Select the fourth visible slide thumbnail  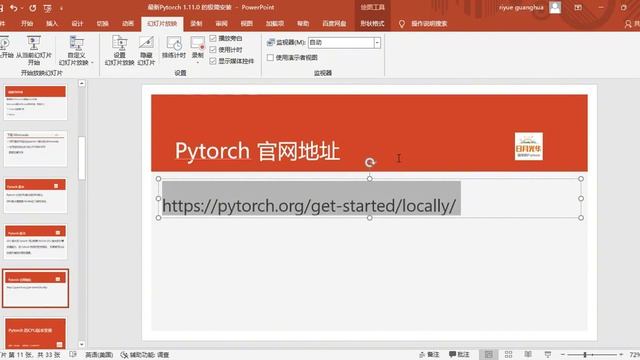point(35,242)
